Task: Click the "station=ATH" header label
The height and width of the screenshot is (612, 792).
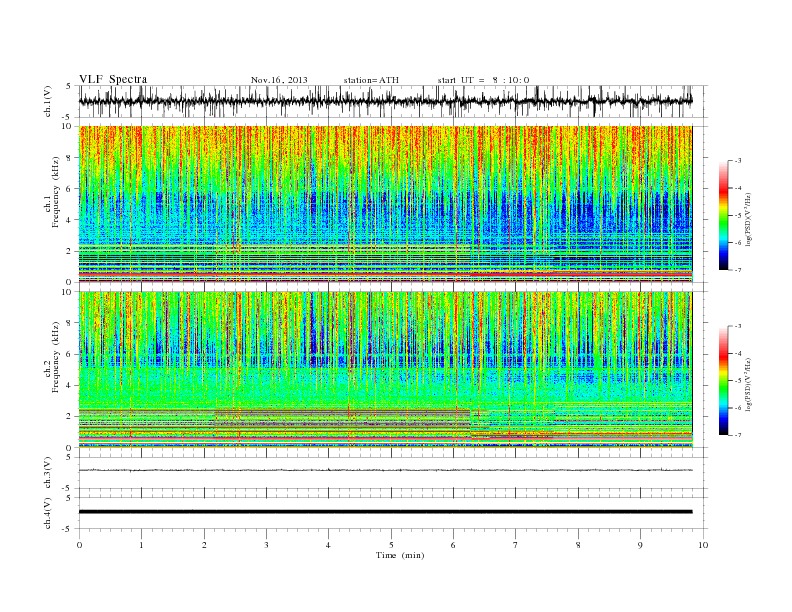Action: [371, 80]
